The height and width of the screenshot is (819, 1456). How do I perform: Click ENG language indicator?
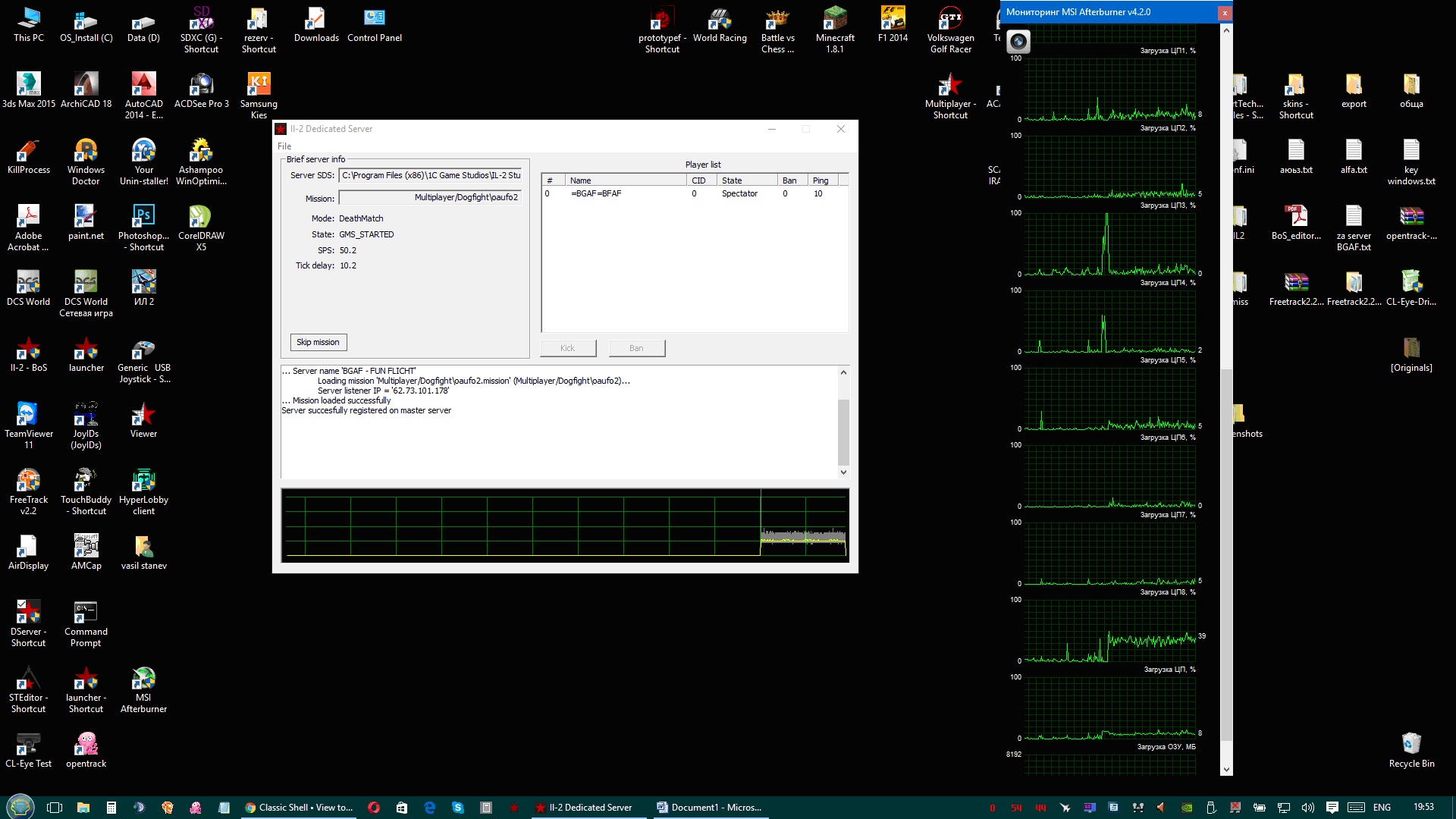click(x=1382, y=808)
